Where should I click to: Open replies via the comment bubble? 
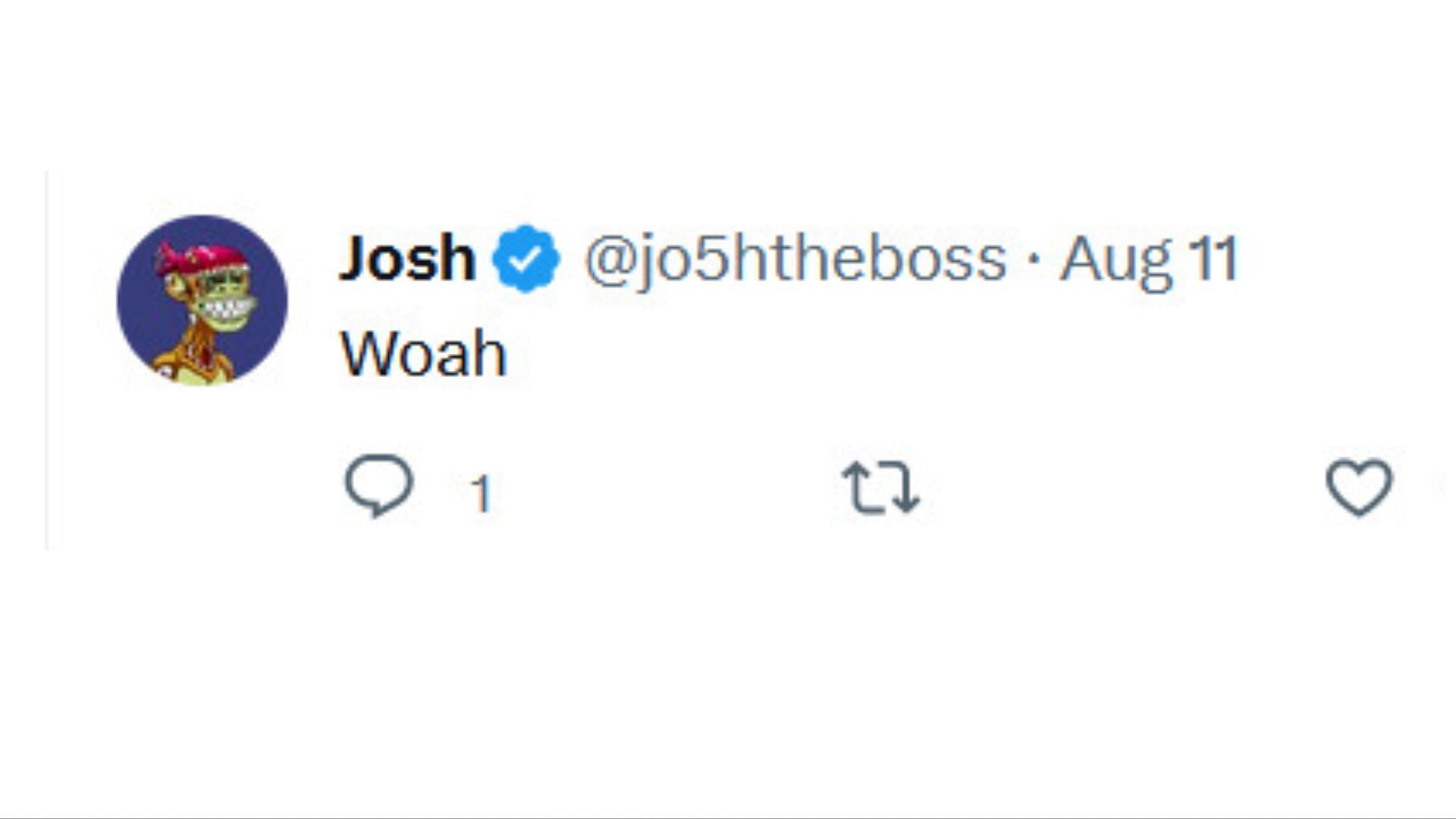[x=379, y=485]
